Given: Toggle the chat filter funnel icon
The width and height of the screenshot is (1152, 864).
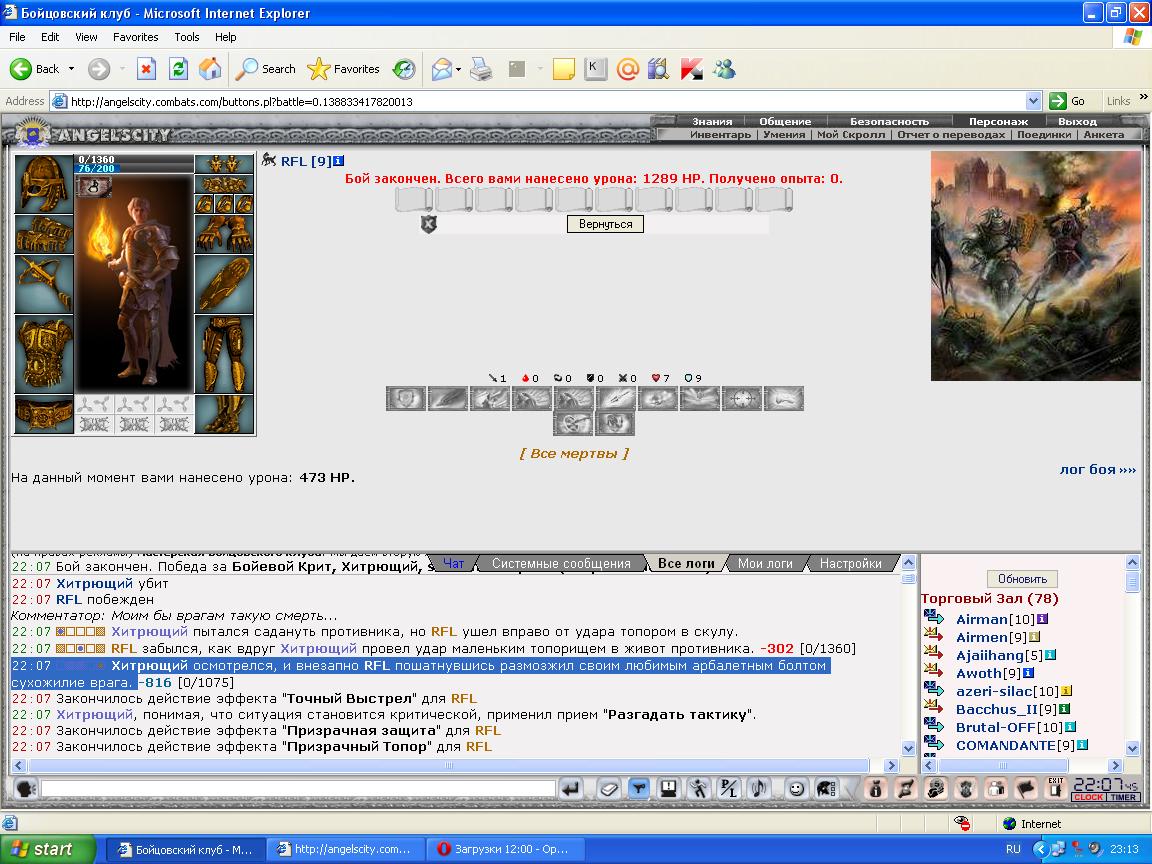Looking at the screenshot, I should 639,789.
